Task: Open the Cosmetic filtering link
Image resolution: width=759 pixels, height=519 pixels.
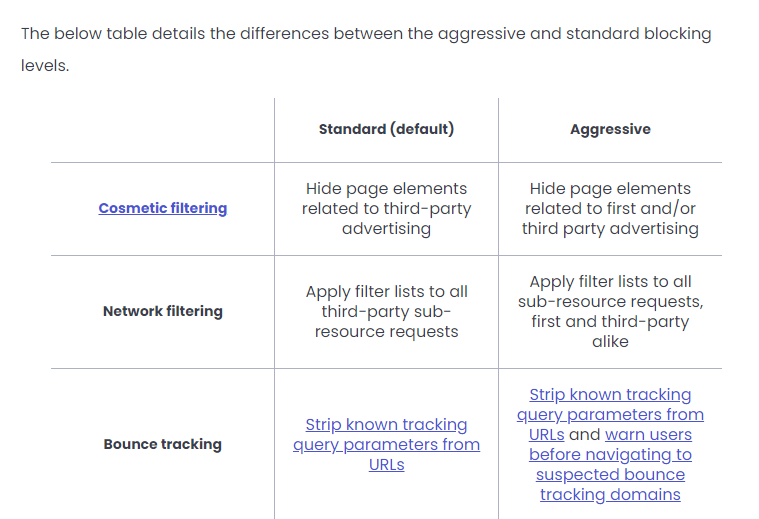Action: [x=162, y=208]
